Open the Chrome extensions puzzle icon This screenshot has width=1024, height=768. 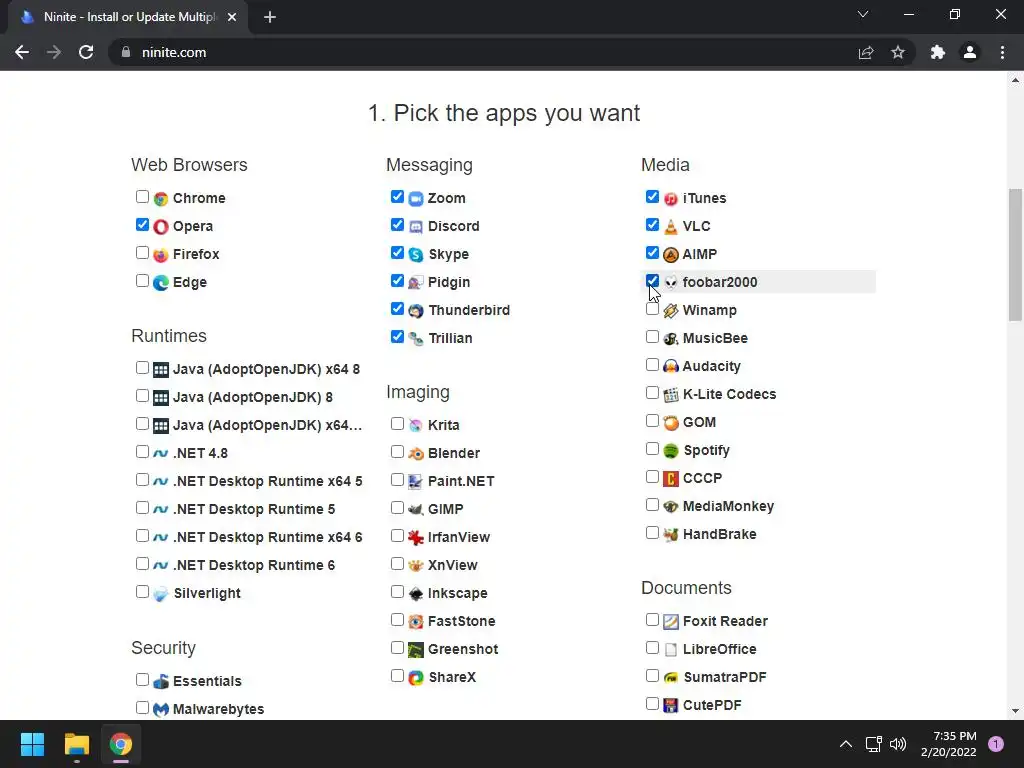click(x=938, y=52)
